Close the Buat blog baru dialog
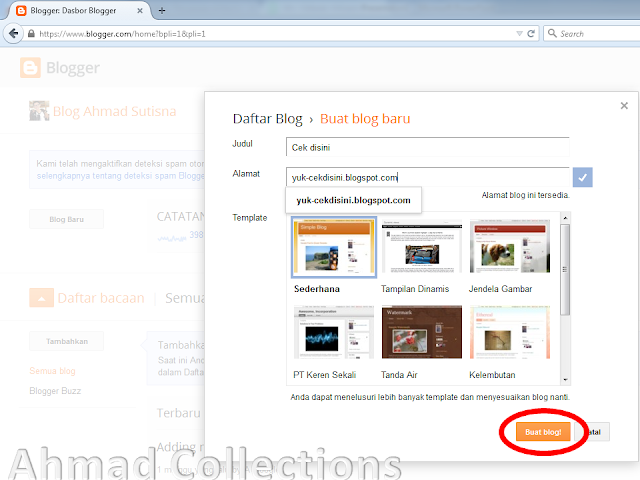640x480 pixels. tap(624, 106)
